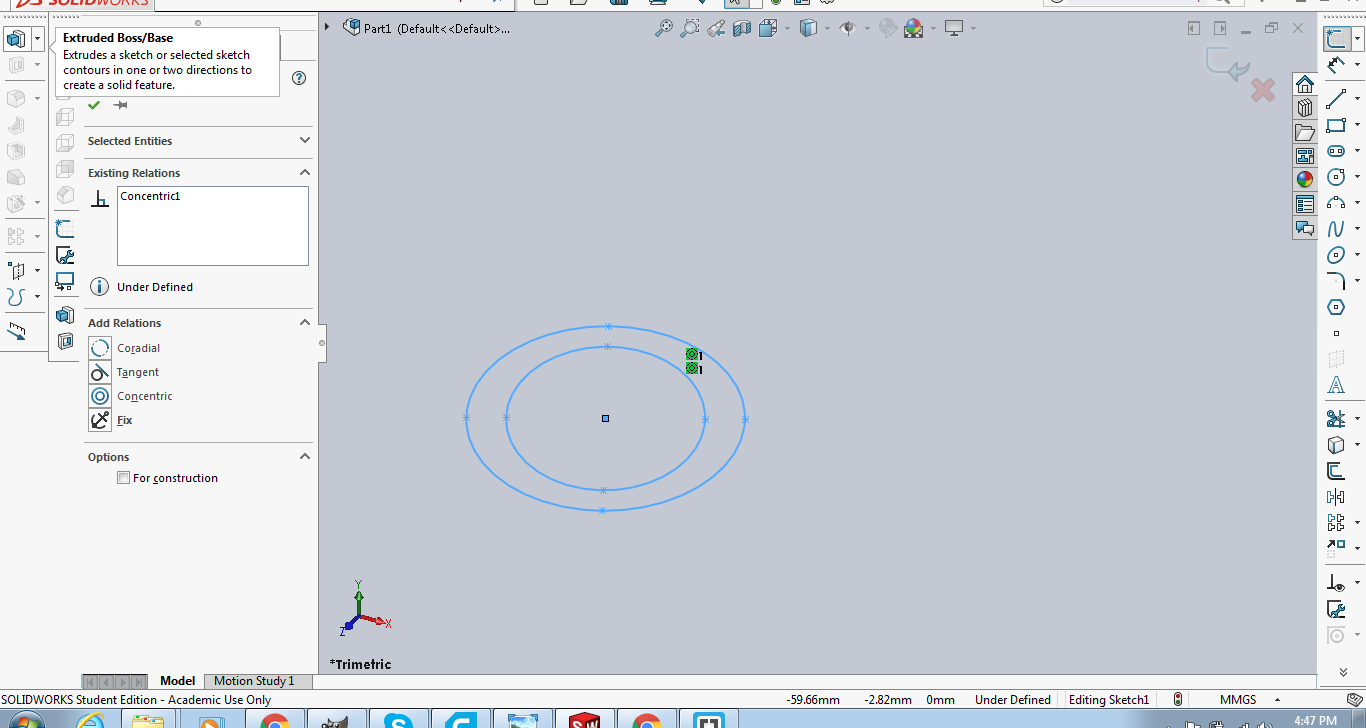Select the Corner Rectangle sketch tool
Viewport: 1366px width, 728px height.
click(1336, 125)
